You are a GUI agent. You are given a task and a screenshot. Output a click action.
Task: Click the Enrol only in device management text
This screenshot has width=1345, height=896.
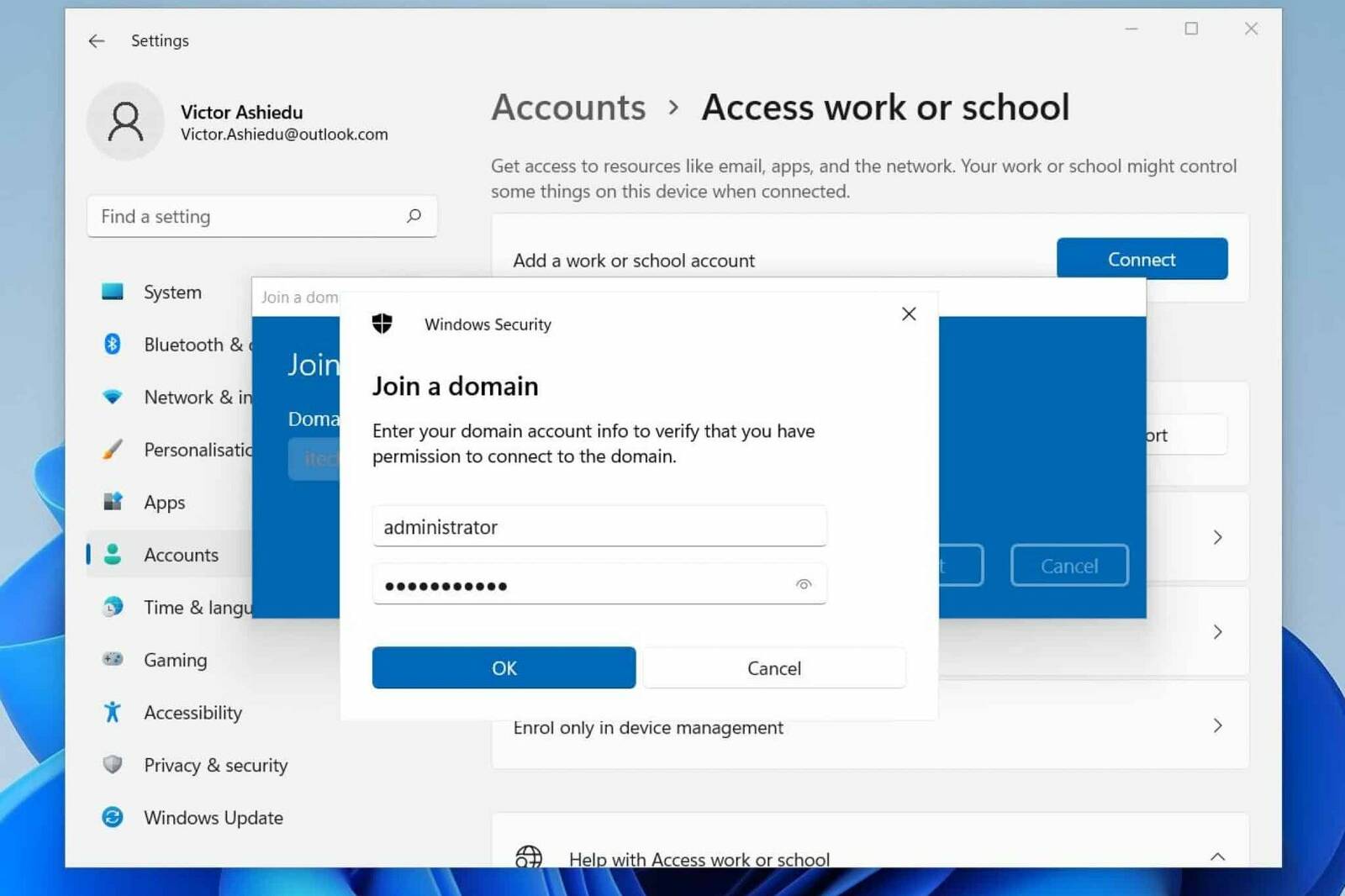648,727
